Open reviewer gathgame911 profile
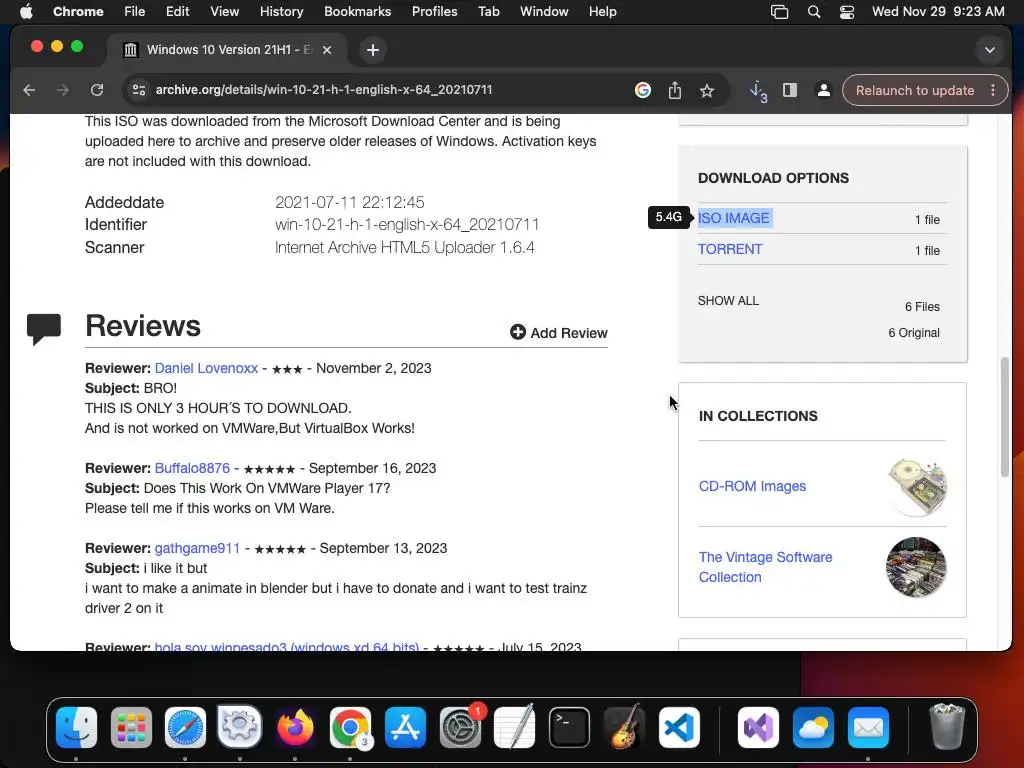This screenshot has width=1024, height=768. pyautogui.click(x=197, y=548)
